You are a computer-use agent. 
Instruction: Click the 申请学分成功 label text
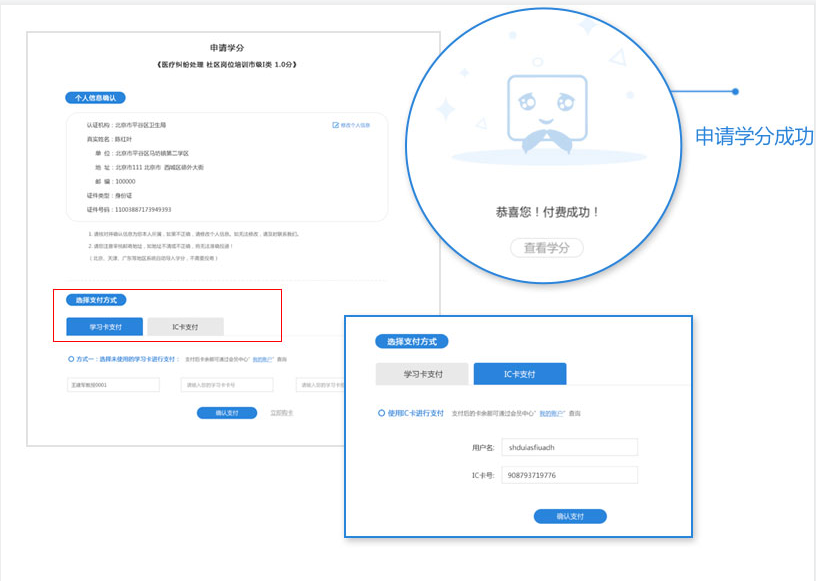[755, 135]
